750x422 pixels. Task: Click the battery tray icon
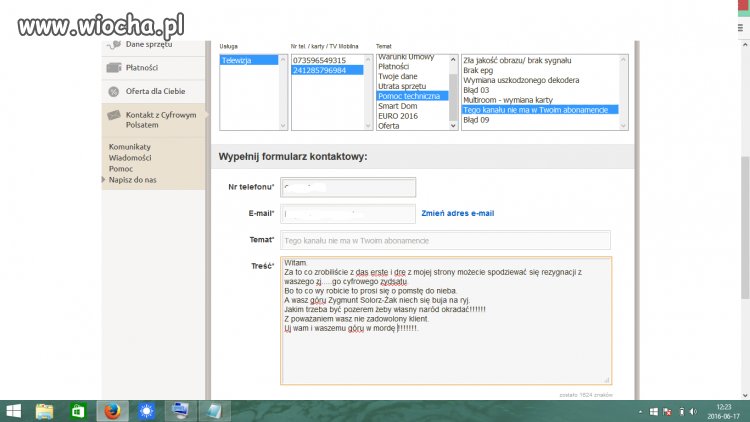pyautogui.click(x=682, y=411)
